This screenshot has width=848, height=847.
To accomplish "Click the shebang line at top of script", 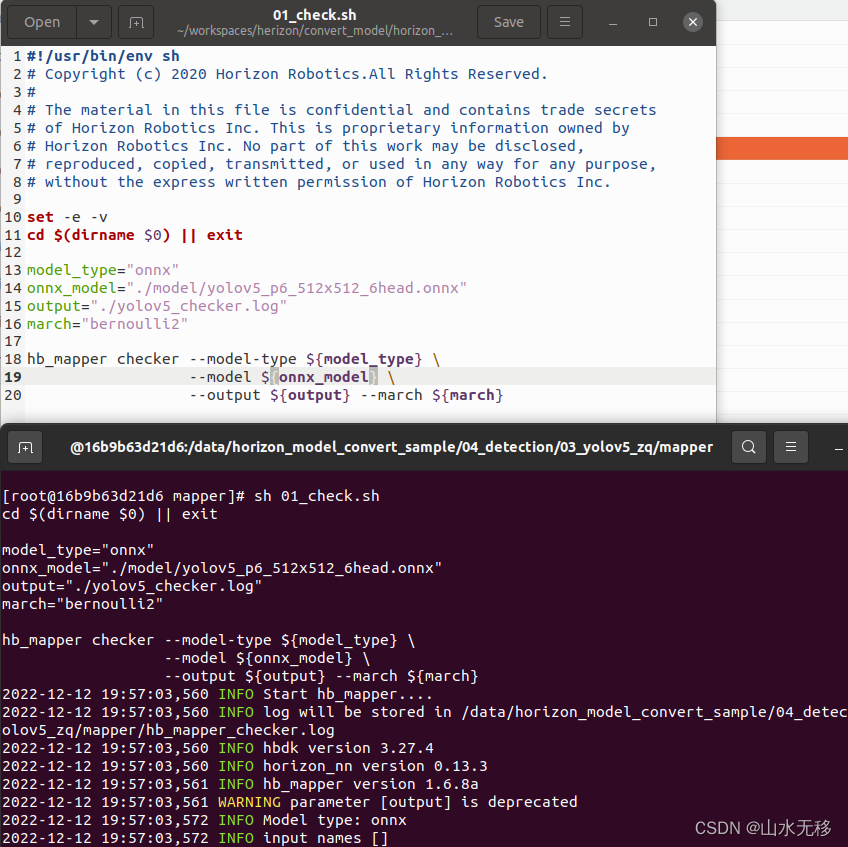I will 103,56.
